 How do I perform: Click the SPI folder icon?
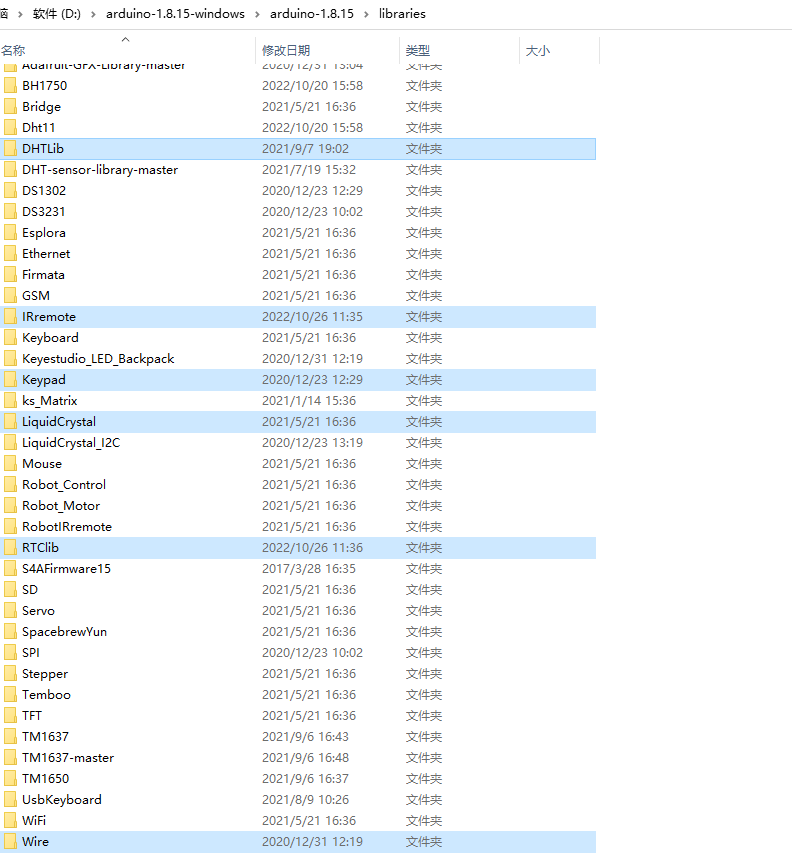tap(10, 653)
